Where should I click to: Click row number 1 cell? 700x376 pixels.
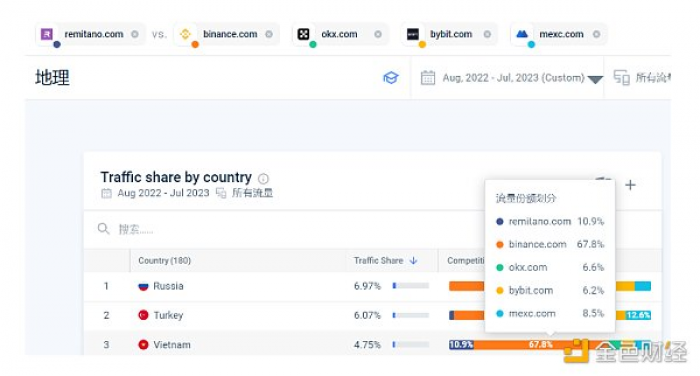tap(106, 286)
